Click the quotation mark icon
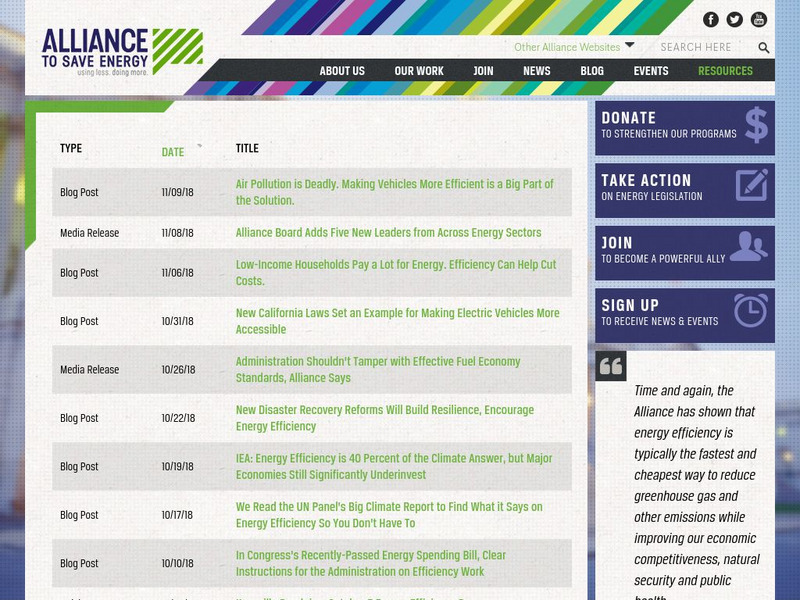The image size is (800, 600). click(611, 366)
